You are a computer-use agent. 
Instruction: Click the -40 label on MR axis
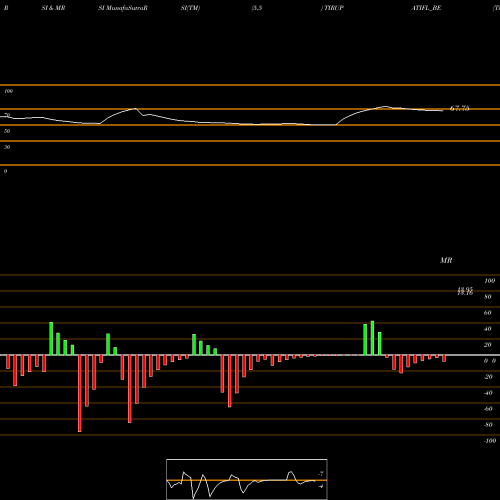pyautogui.click(x=488, y=393)
